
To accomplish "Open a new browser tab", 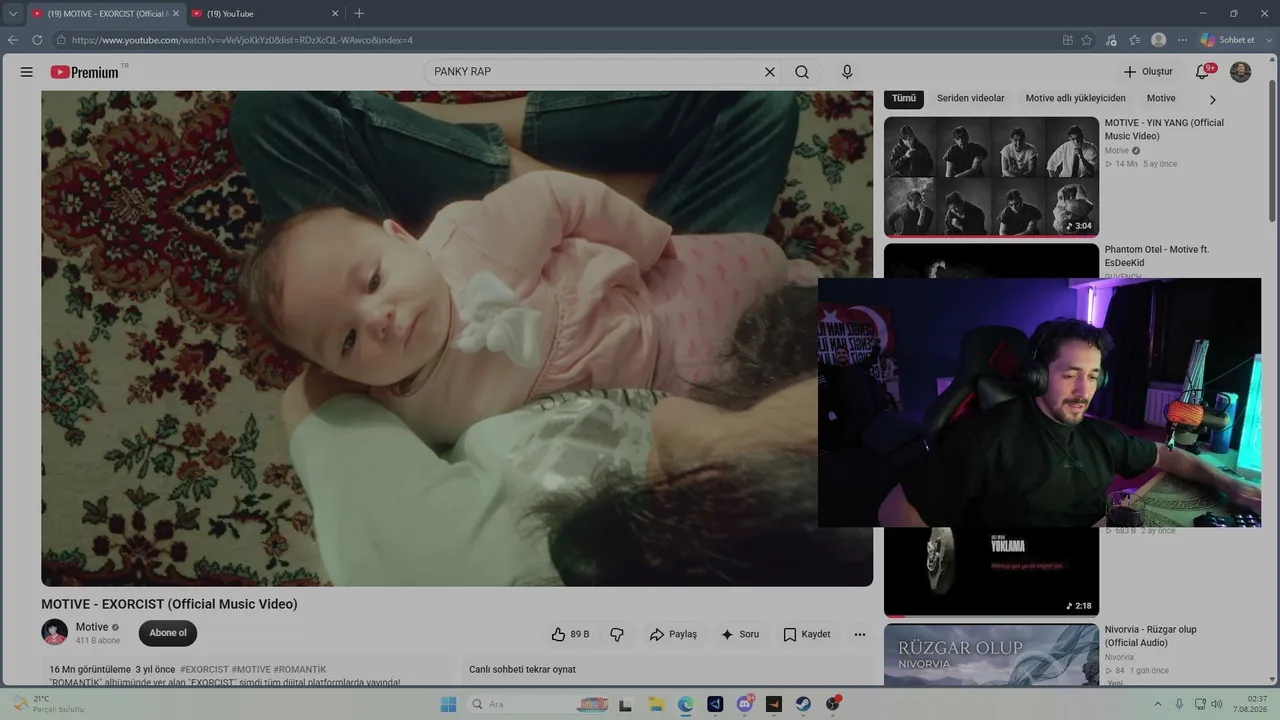I will click(359, 13).
